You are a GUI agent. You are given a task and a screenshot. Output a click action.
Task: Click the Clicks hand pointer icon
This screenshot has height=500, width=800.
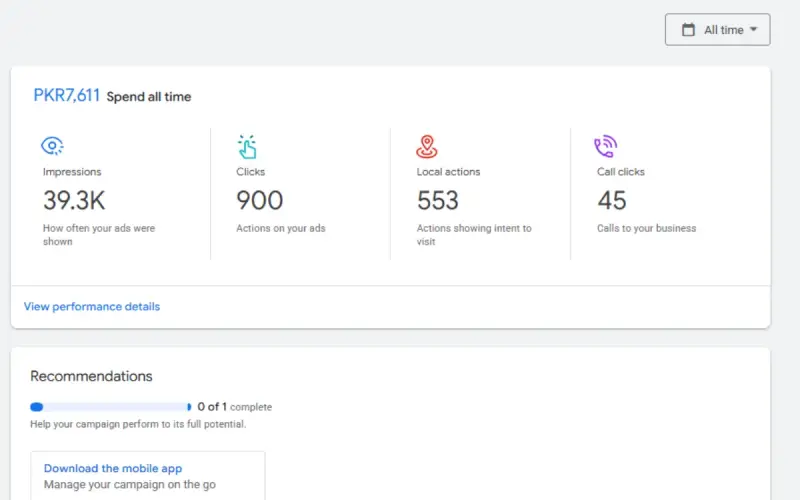(247, 147)
